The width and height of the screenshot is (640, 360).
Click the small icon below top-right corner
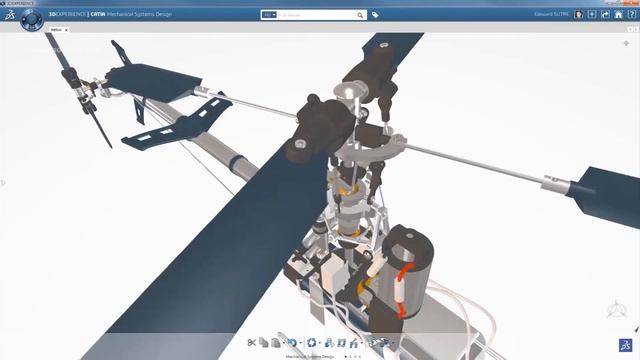pyautogui.click(x=626, y=43)
